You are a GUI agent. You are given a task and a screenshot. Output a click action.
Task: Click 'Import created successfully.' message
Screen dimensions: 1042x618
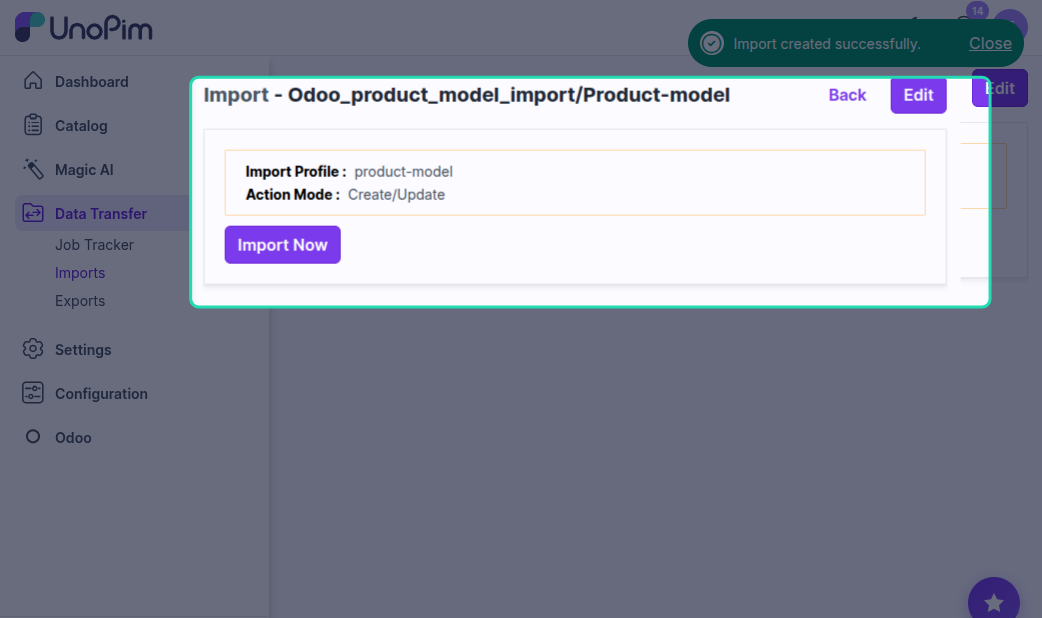[827, 44]
